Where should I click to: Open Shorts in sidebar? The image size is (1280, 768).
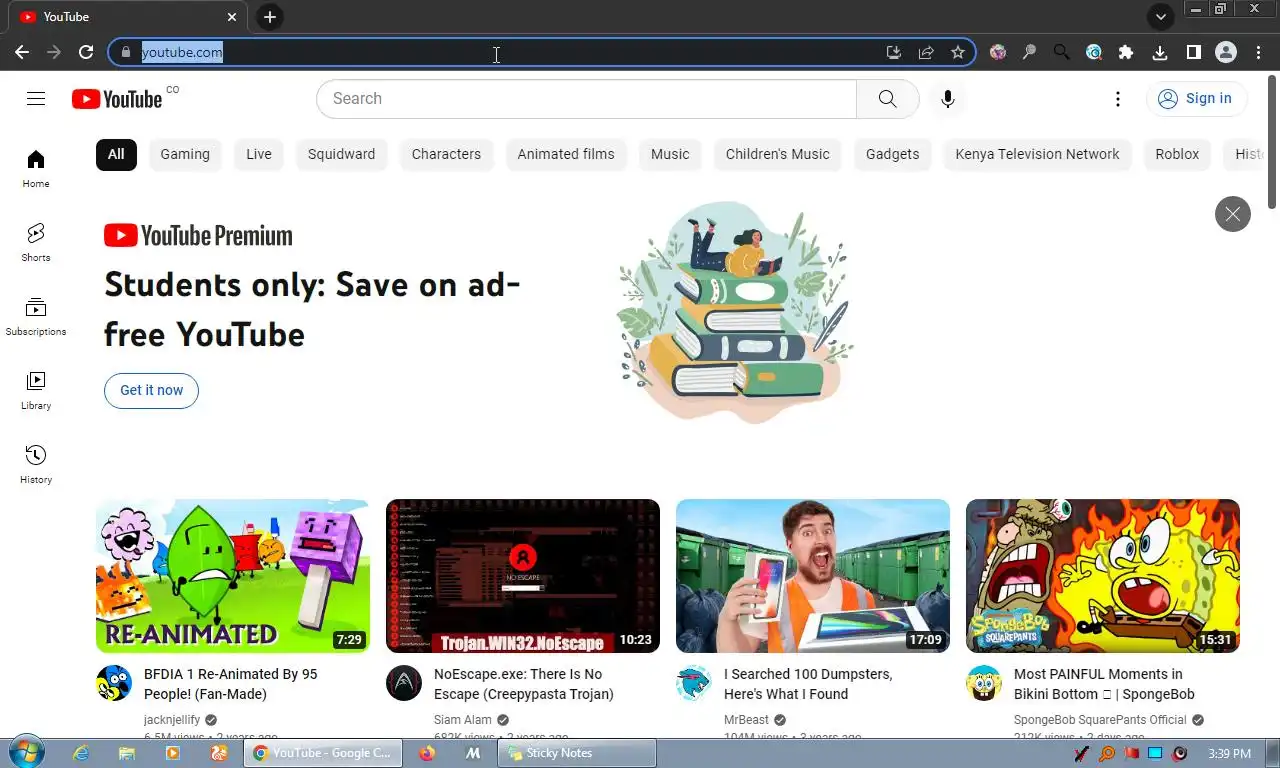pyautogui.click(x=36, y=242)
